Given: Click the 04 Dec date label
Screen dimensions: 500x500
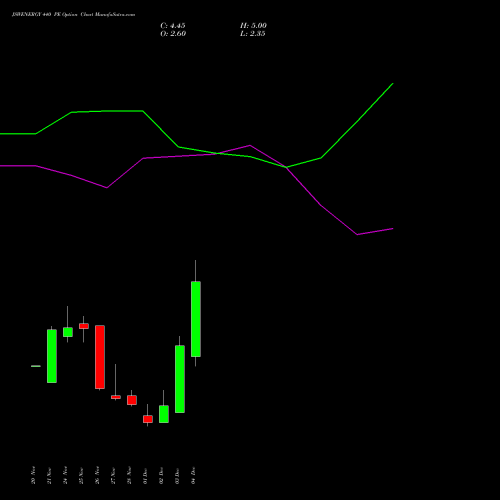Looking at the screenshot, I should coord(193,475).
